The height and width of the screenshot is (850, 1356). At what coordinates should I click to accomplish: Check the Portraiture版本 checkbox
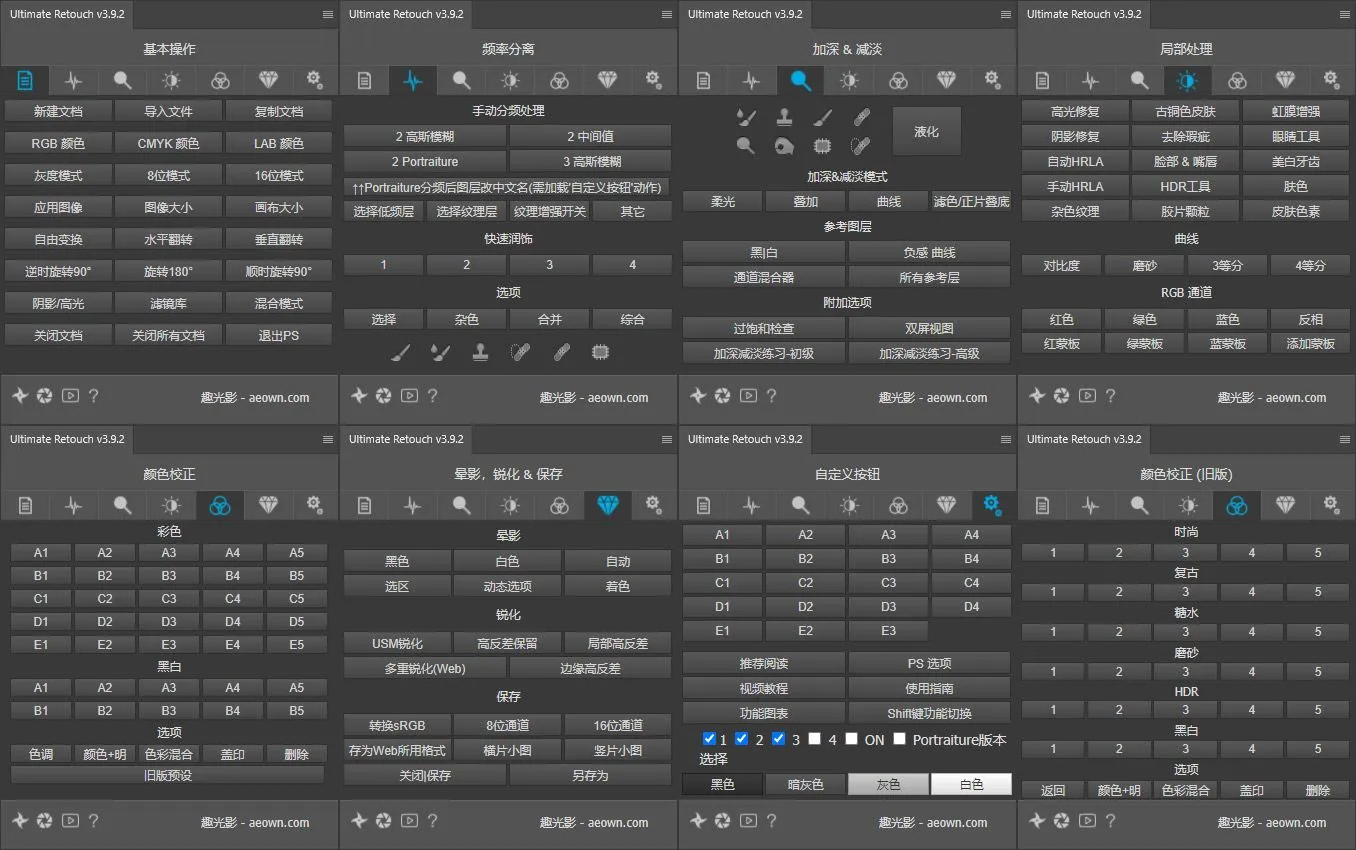coord(899,739)
